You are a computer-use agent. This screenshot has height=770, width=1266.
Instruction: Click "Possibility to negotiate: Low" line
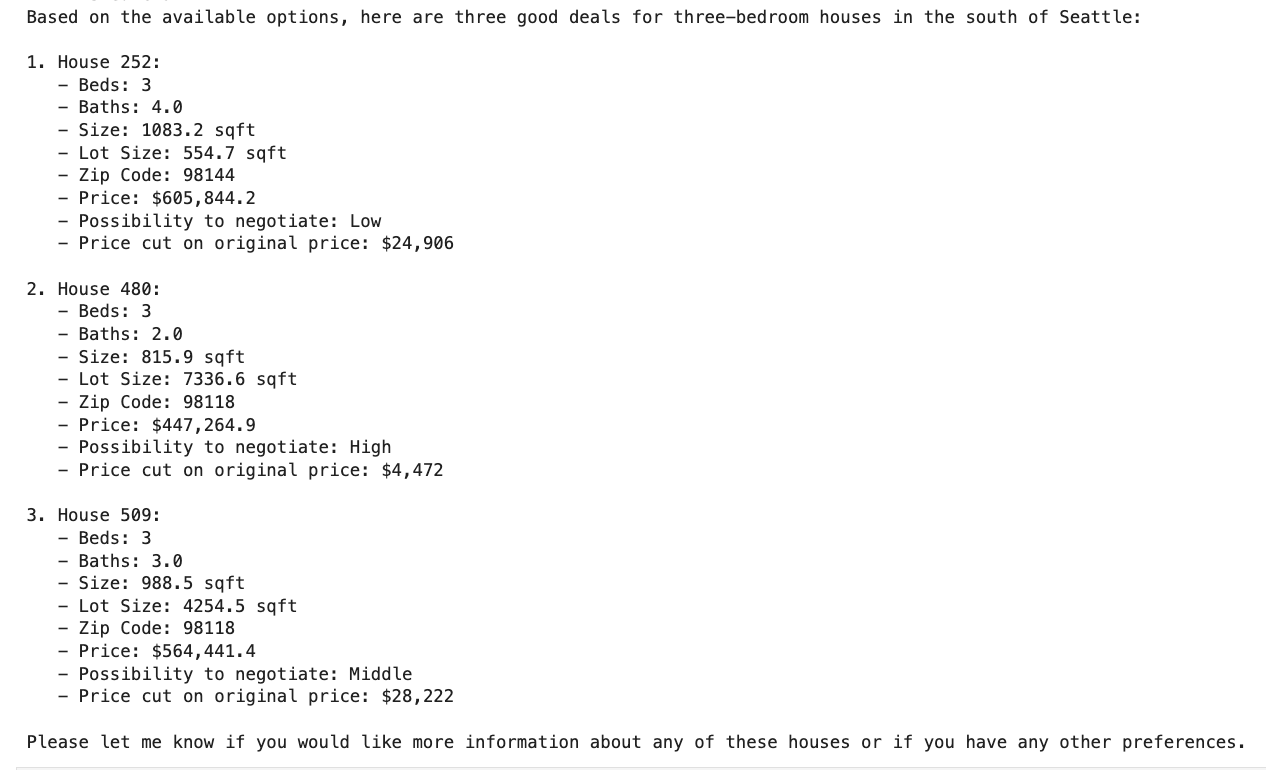point(229,221)
